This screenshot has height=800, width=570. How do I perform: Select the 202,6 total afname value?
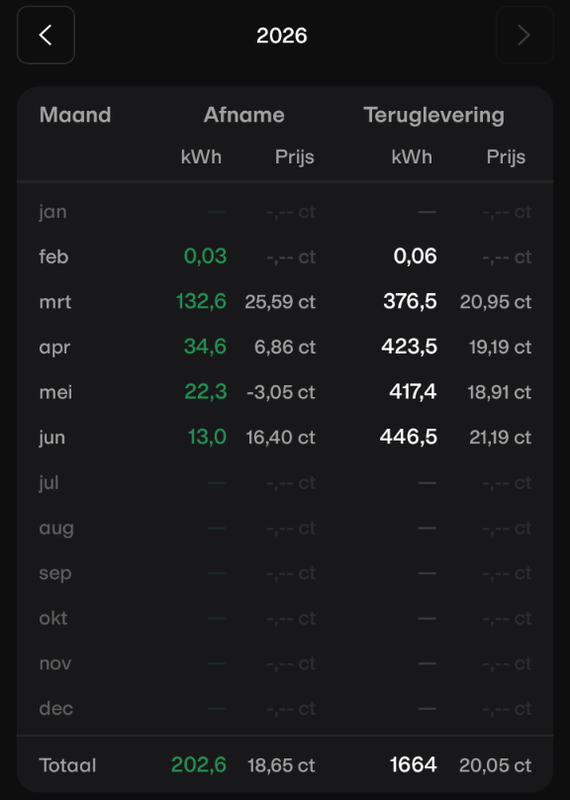coord(199,765)
